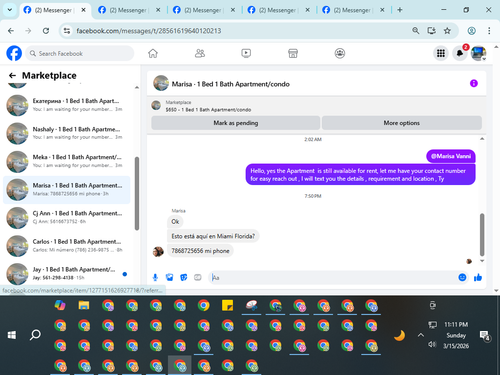Click the Search Facebook field
The image size is (500, 375).
(80, 53)
